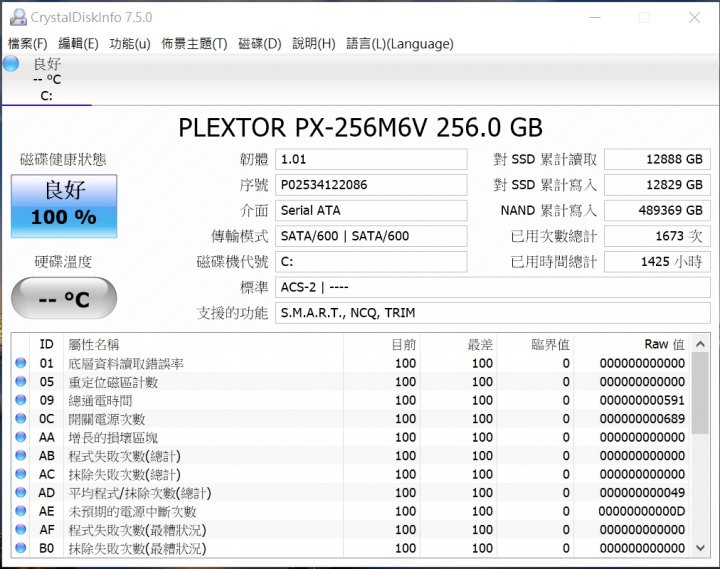This screenshot has height=569, width=720.
Task: Click the transfer mode field SATA/600 | SATA/600
Action: (371, 236)
